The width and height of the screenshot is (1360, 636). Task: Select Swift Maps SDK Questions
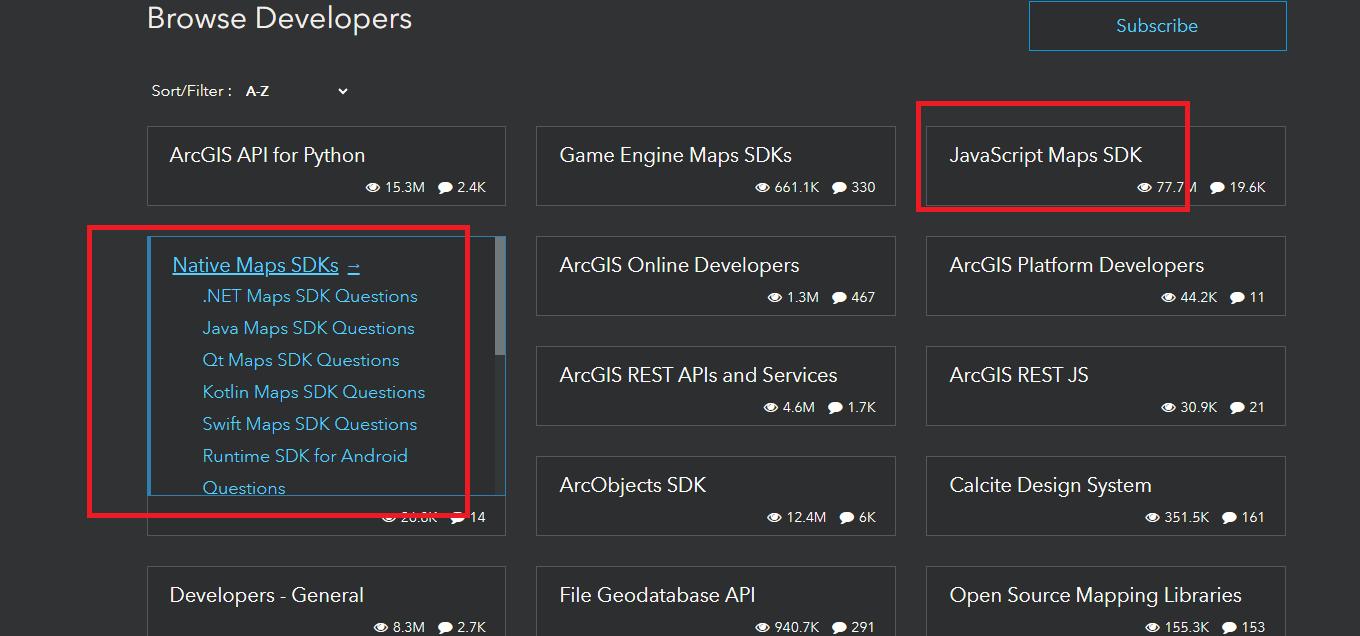pyautogui.click(x=310, y=424)
